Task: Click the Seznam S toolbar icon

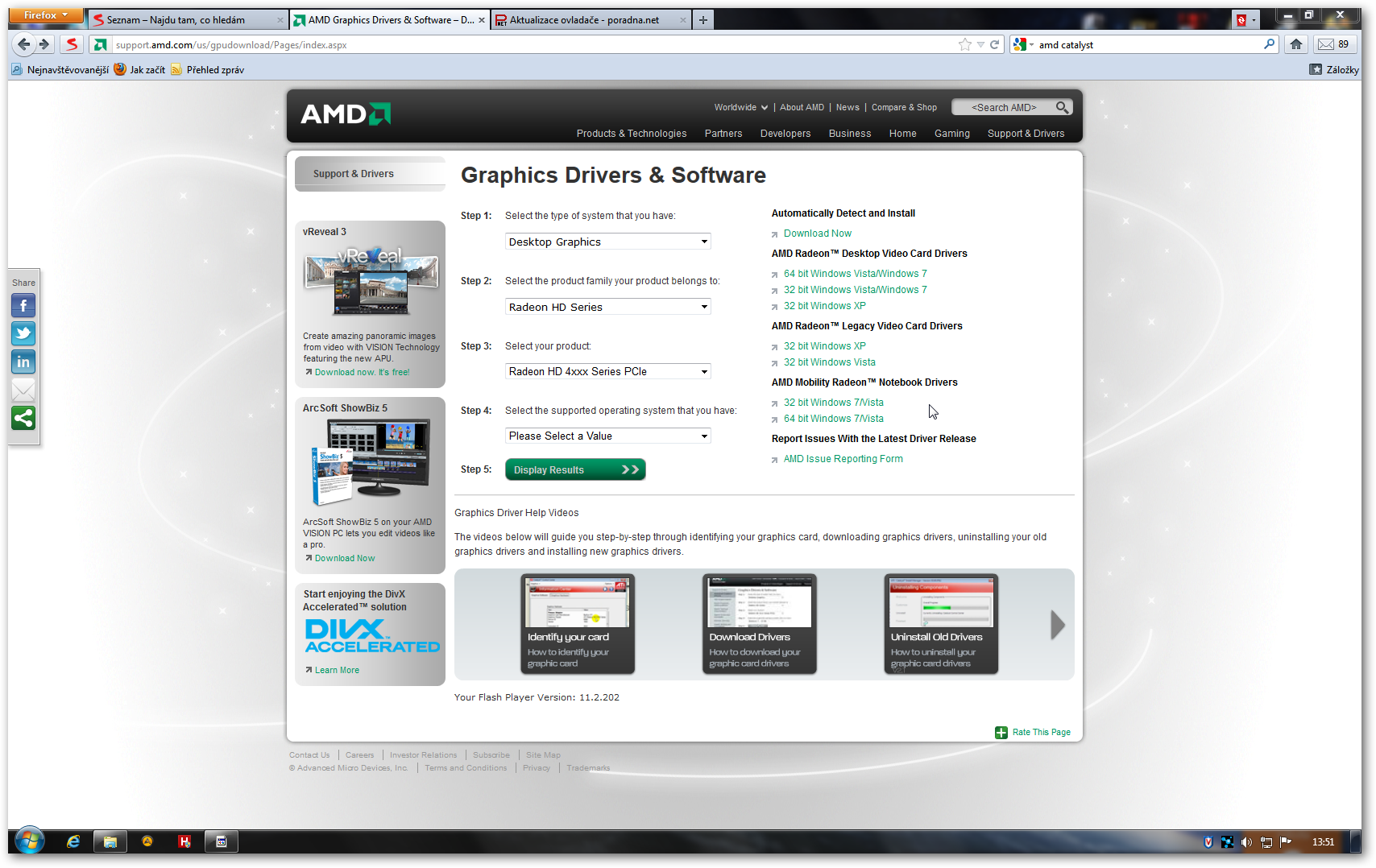Action: (72, 44)
